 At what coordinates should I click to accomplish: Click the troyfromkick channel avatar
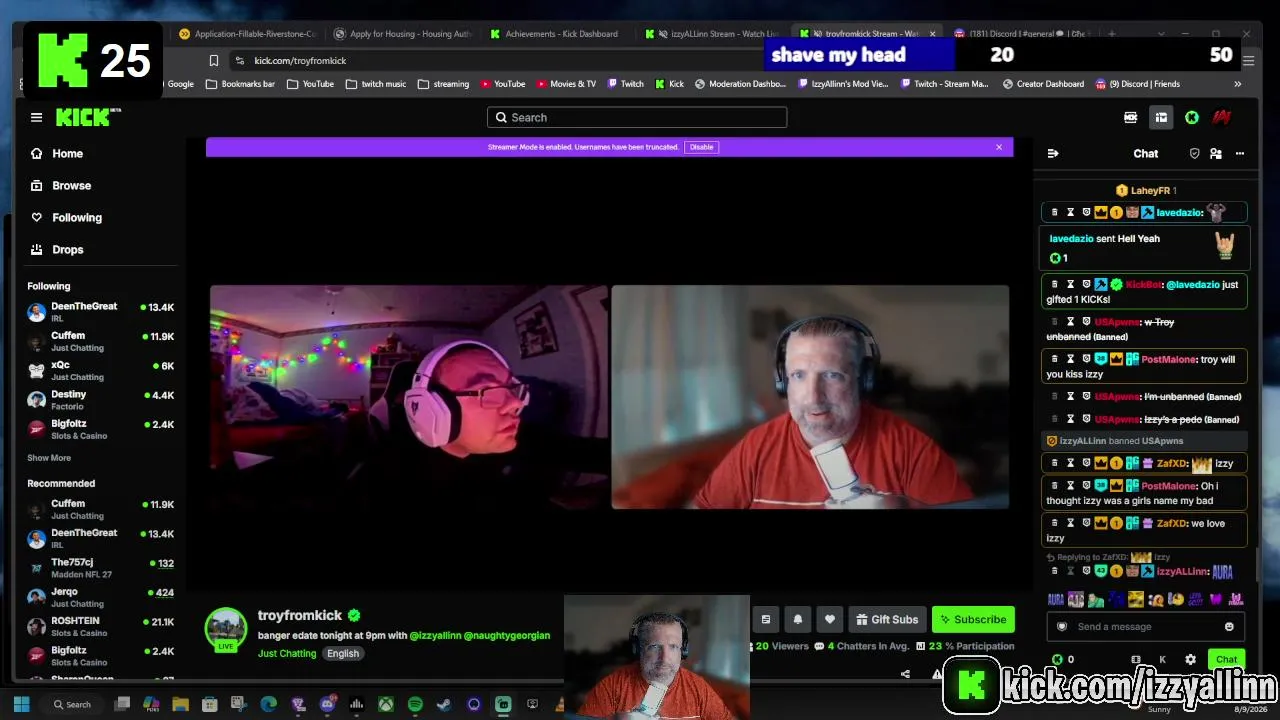[226, 629]
